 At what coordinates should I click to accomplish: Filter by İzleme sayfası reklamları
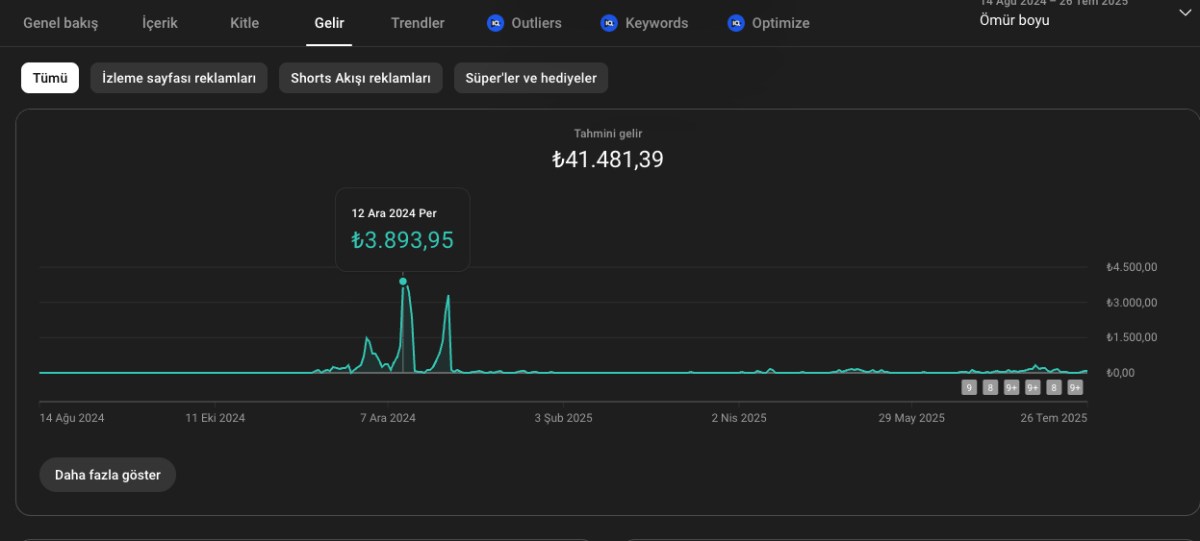pyautogui.click(x=179, y=78)
